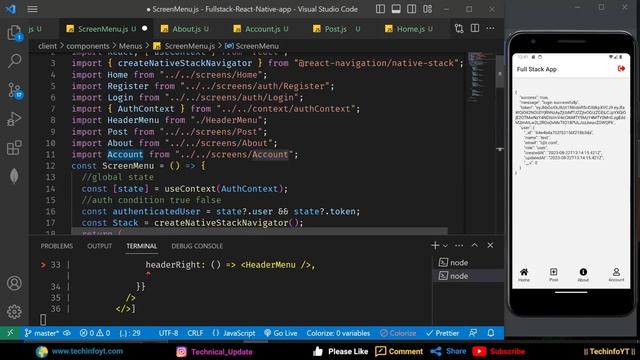Change the CRLF end of line sequence
This screenshot has width=640, height=360.
tap(195, 333)
